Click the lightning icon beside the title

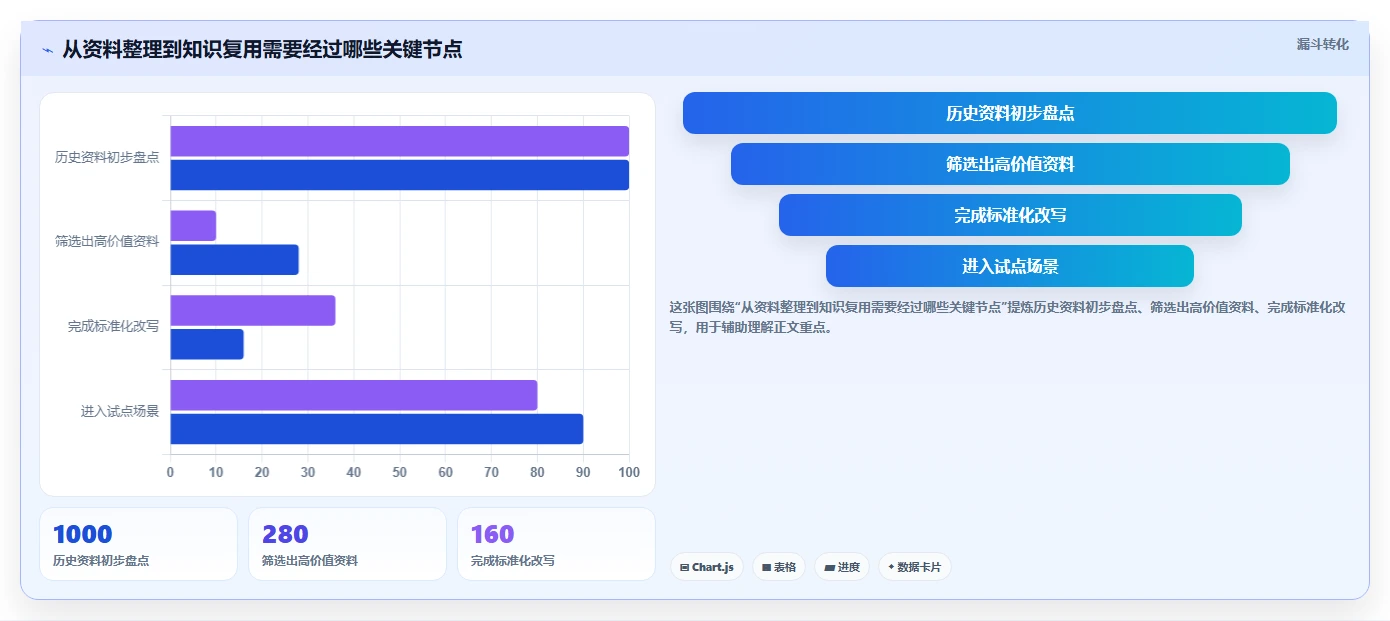click(x=47, y=50)
